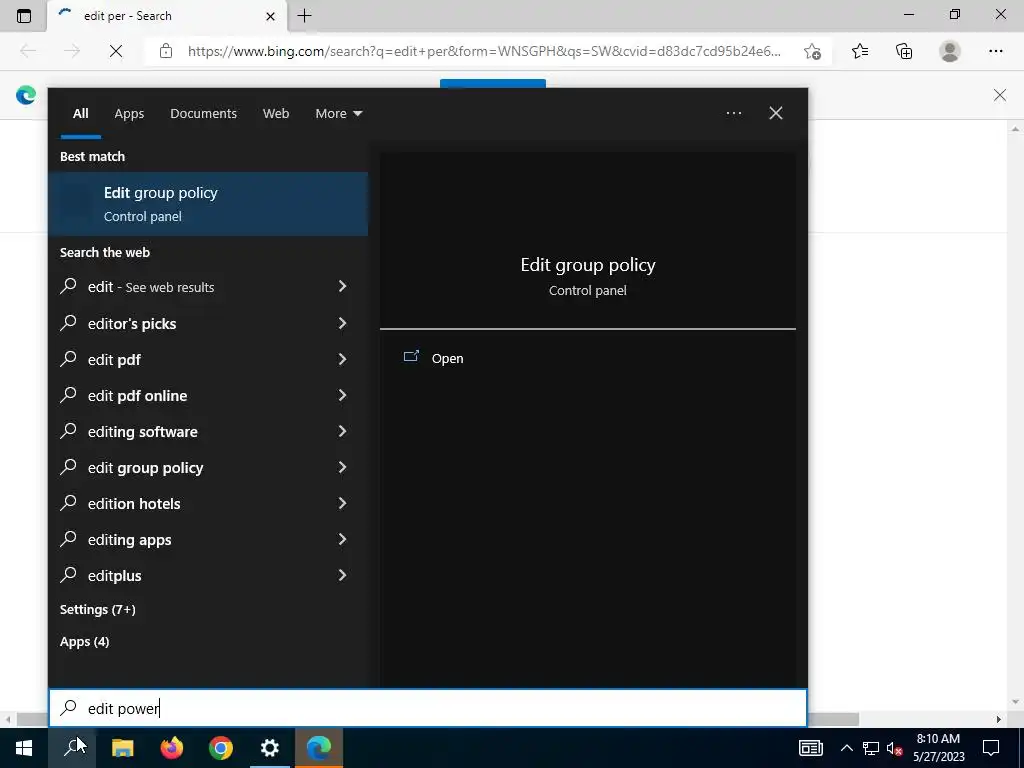Click the taskbar Search magnifier icon

72,748
